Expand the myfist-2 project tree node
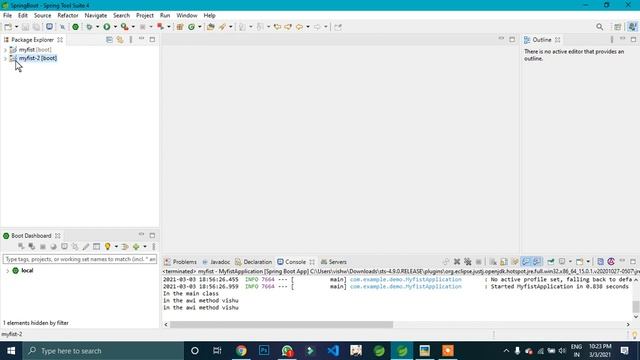Image resolution: width=640 pixels, height=360 pixels. 5,58
